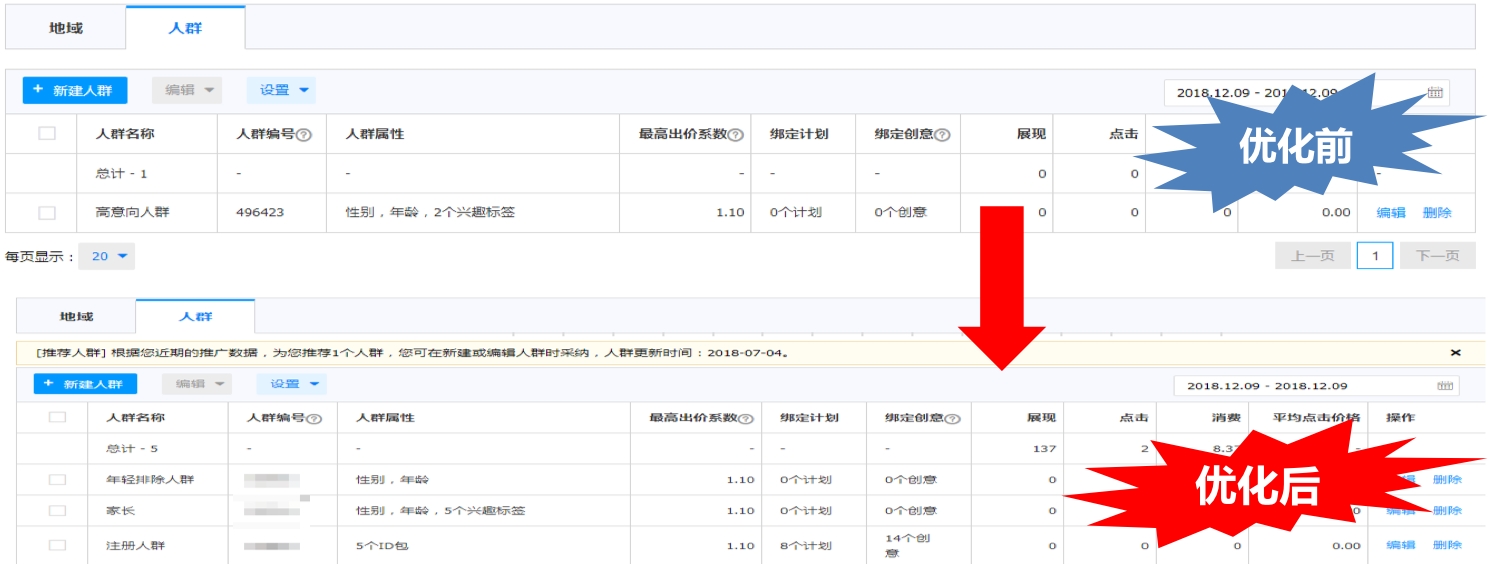Click the 总计 - 1 summary row label
This screenshot has height=564, width=1500.
[x=122, y=174]
